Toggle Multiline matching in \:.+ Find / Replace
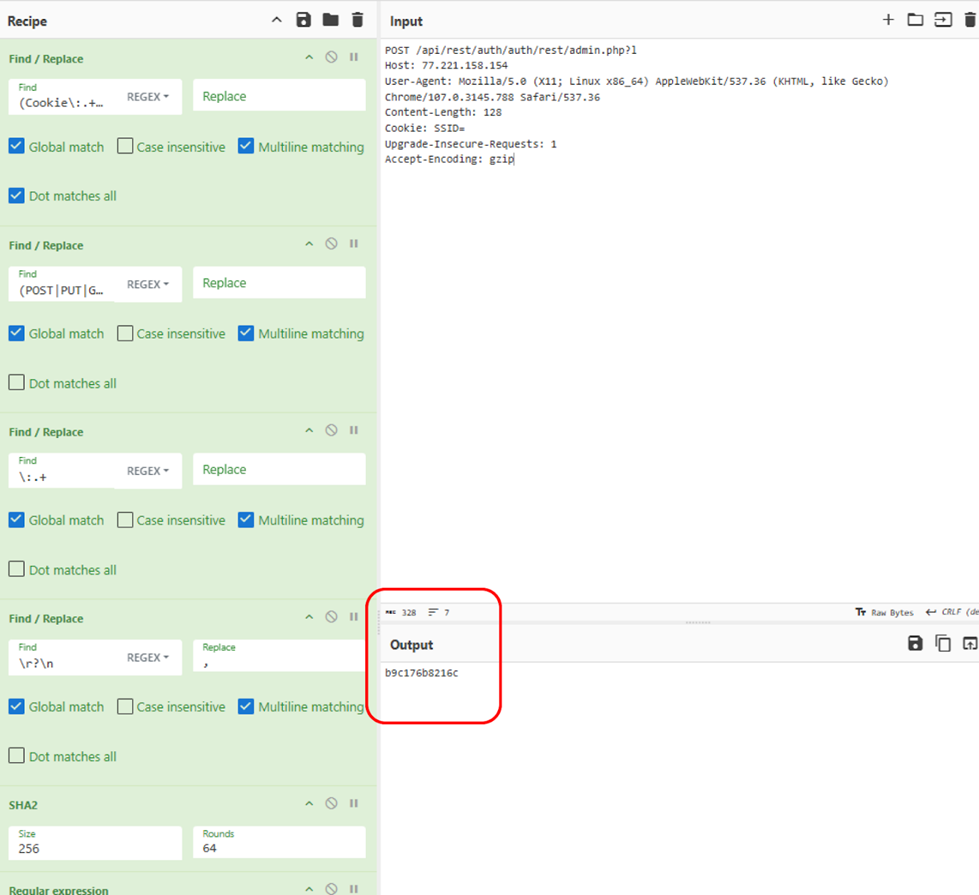 (246, 520)
